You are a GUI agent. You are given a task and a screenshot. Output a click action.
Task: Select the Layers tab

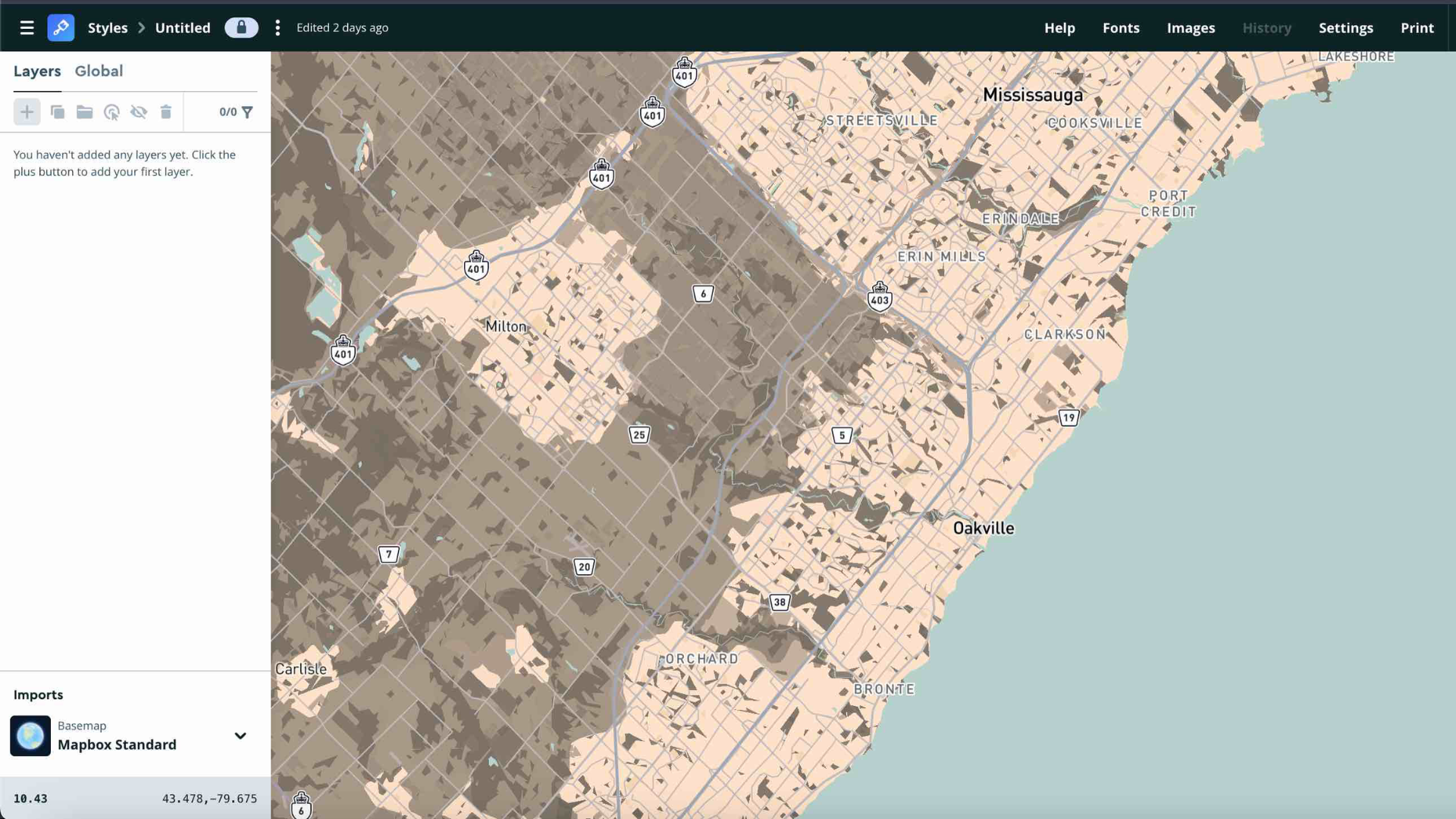[37, 71]
